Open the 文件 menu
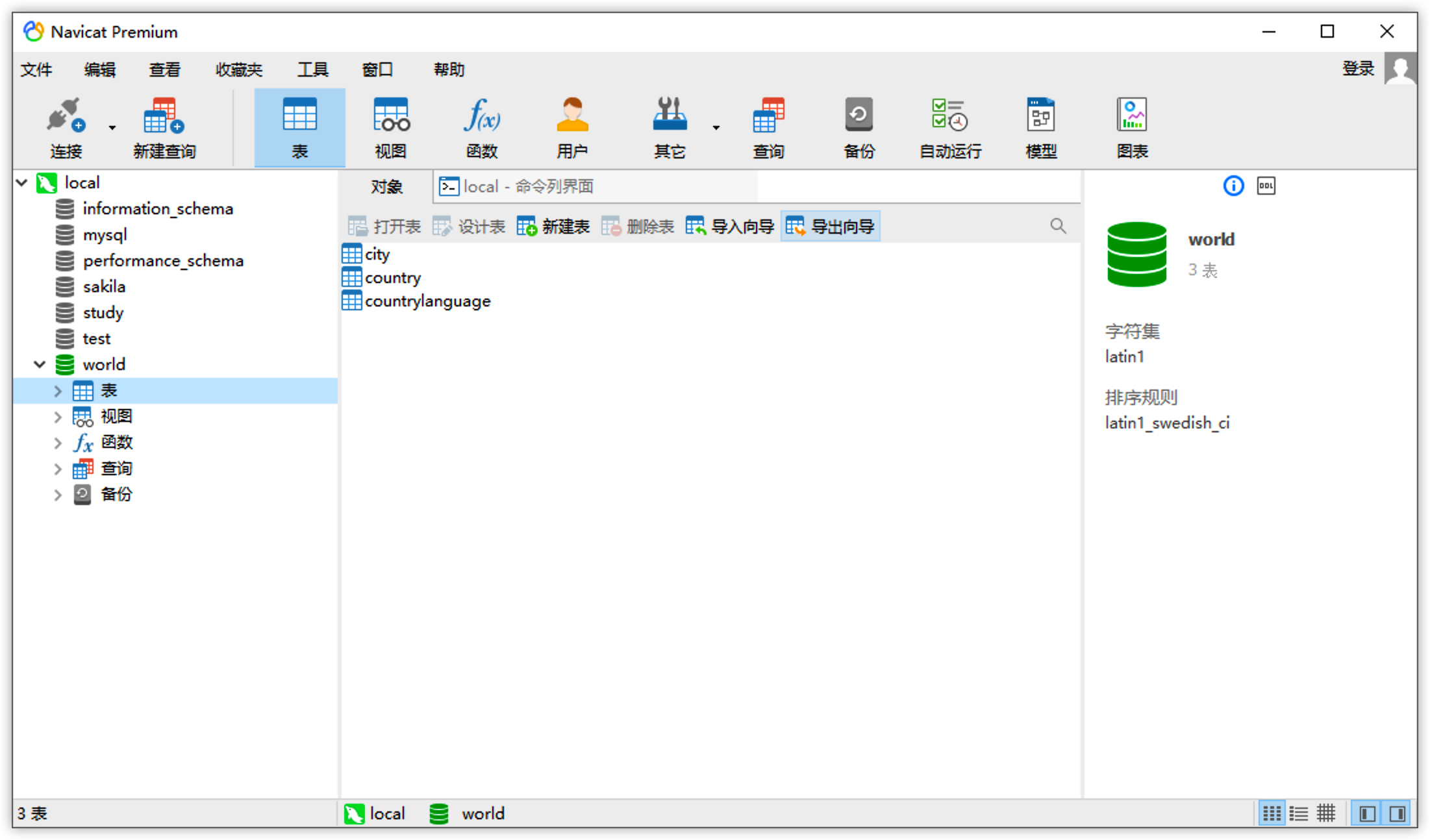 pyautogui.click(x=37, y=69)
